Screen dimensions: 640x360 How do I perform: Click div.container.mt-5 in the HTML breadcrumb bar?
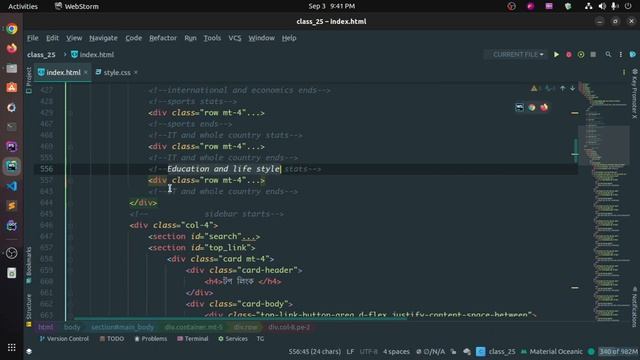(194, 327)
